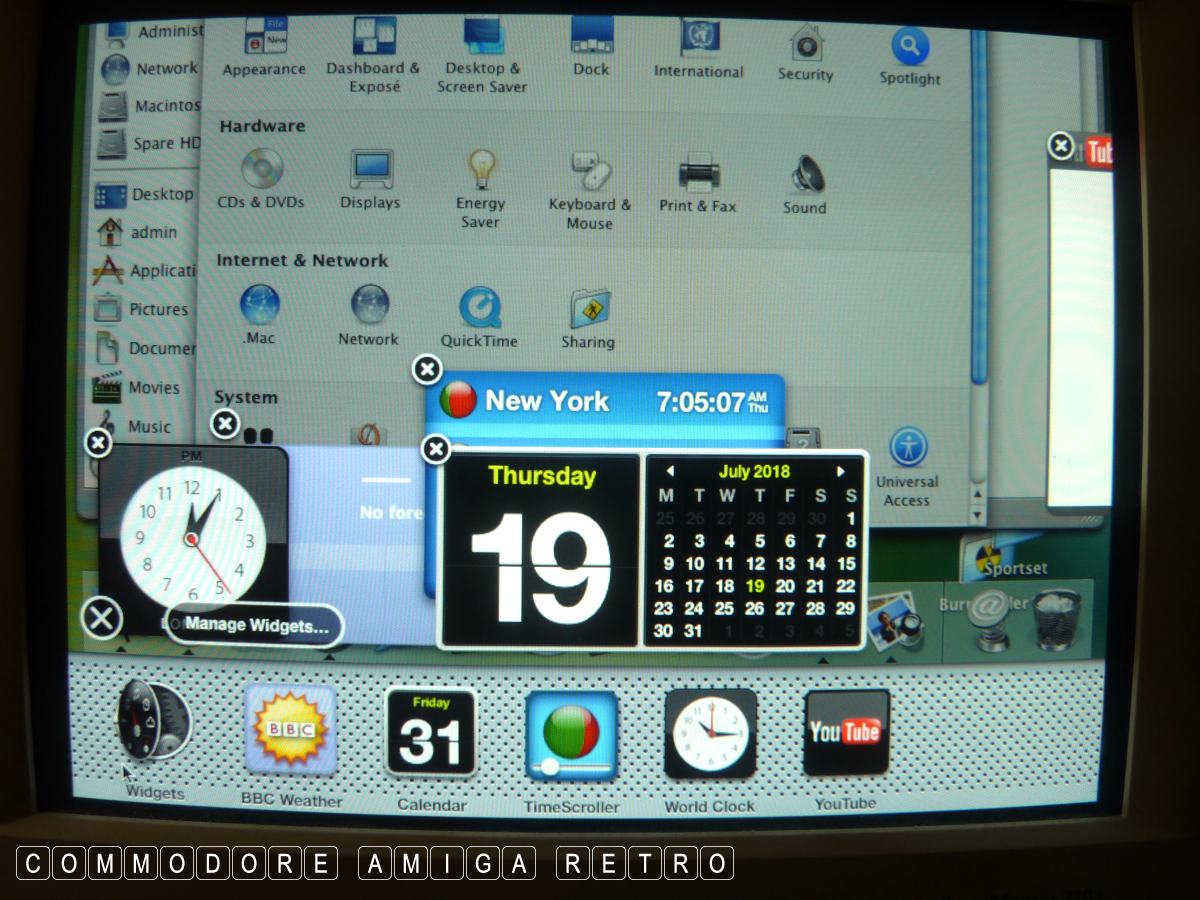Open the BBC Weather widget
The image size is (1200, 900).
tap(290, 731)
